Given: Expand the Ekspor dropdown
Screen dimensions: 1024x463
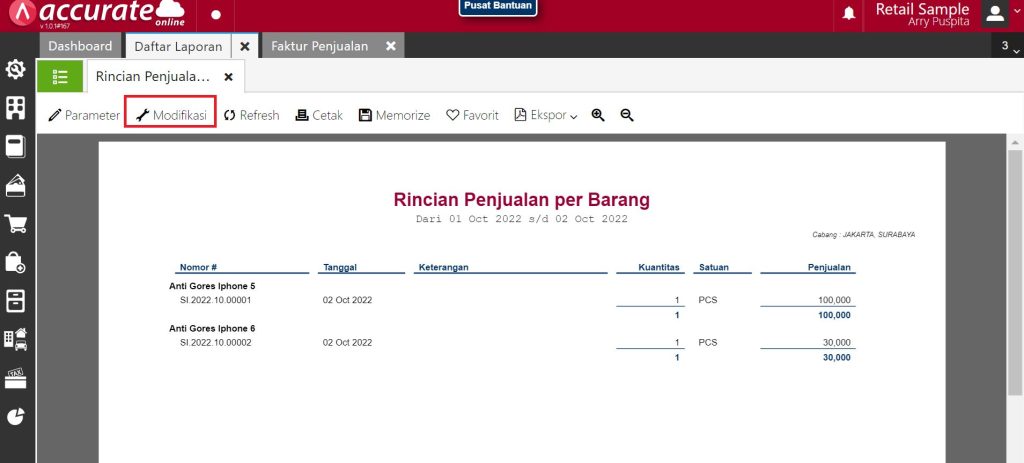Looking at the screenshot, I should pyautogui.click(x=546, y=115).
